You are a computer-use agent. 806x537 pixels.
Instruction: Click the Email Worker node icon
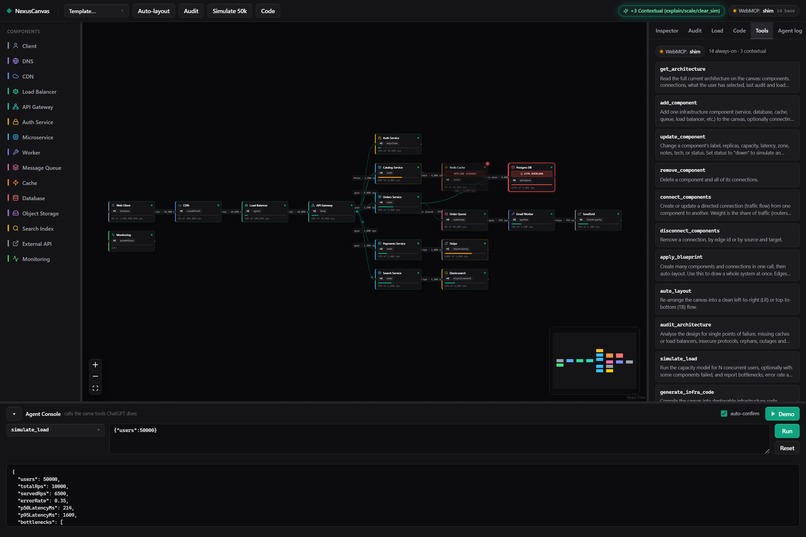(513, 214)
